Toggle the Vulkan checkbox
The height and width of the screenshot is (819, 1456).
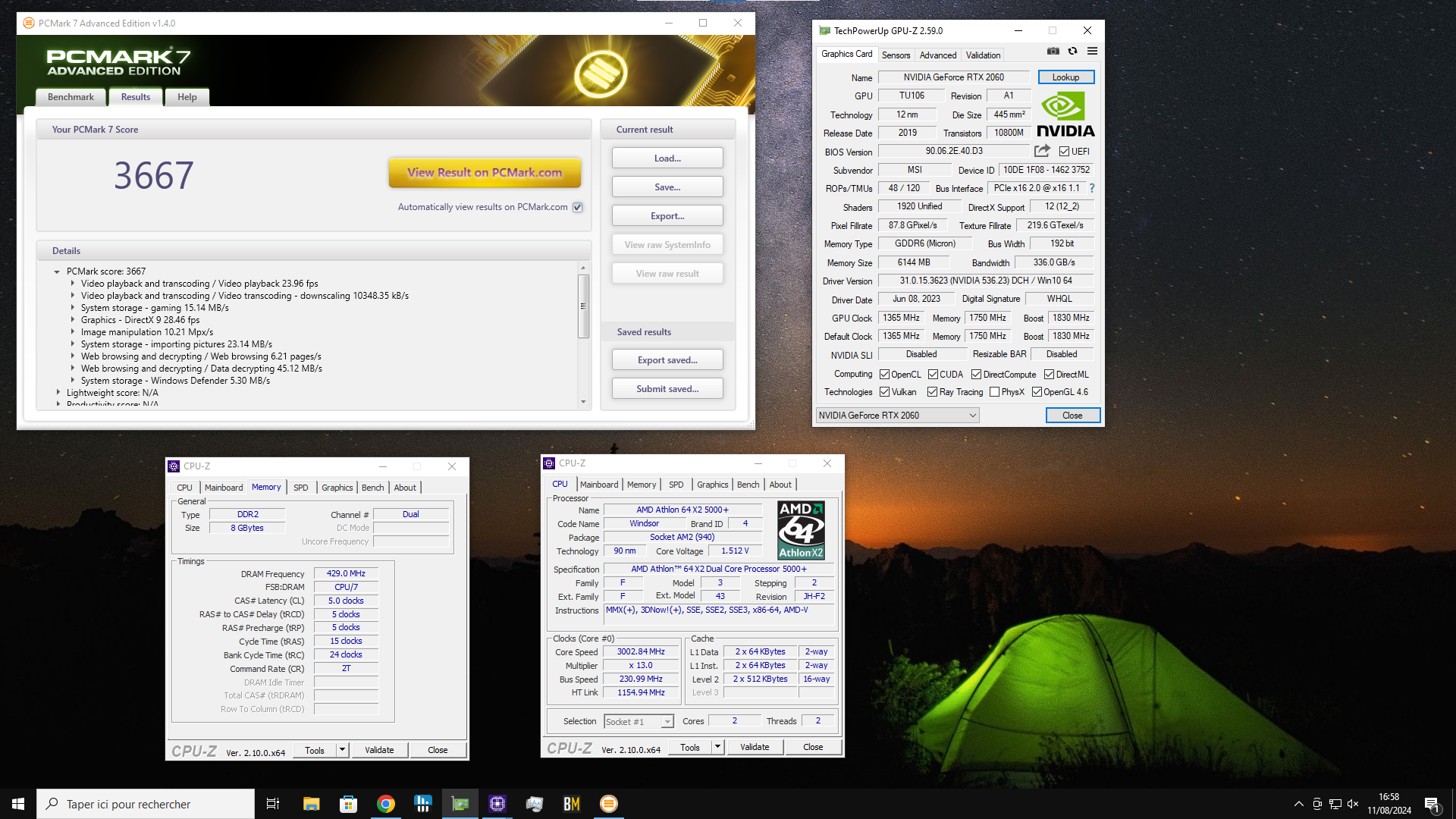click(884, 392)
